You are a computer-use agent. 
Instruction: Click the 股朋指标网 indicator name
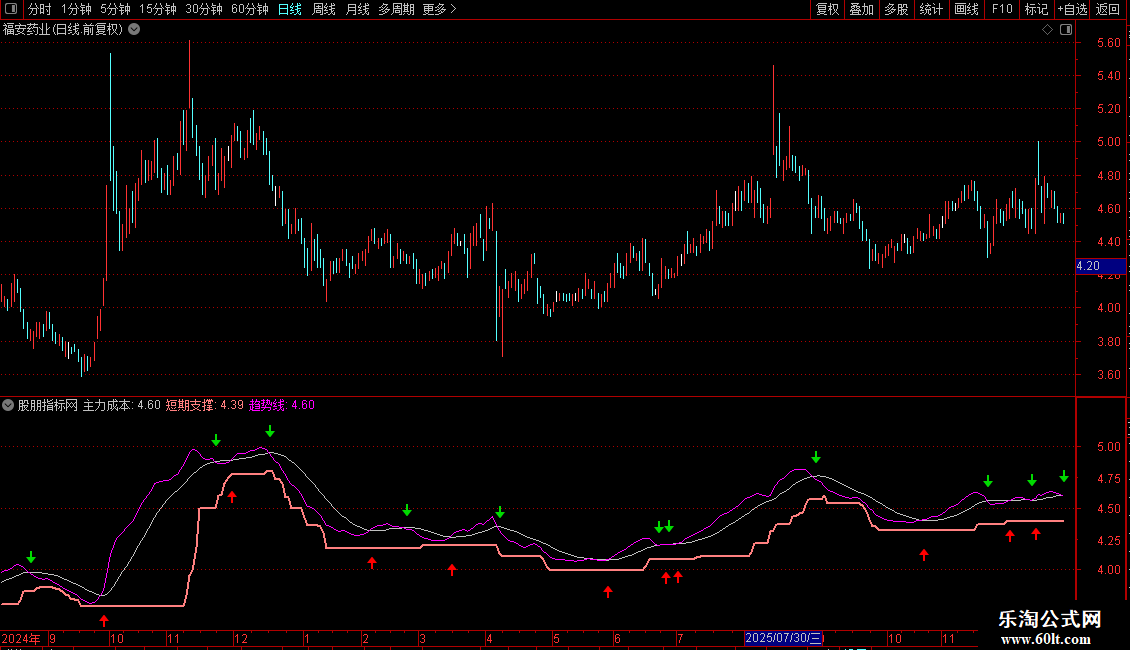(x=48, y=405)
